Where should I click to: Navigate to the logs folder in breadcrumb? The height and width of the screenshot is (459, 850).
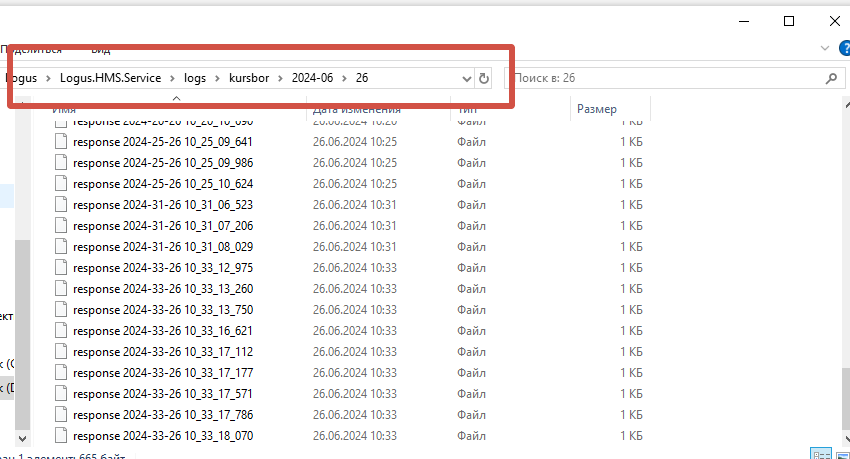[x=194, y=78]
